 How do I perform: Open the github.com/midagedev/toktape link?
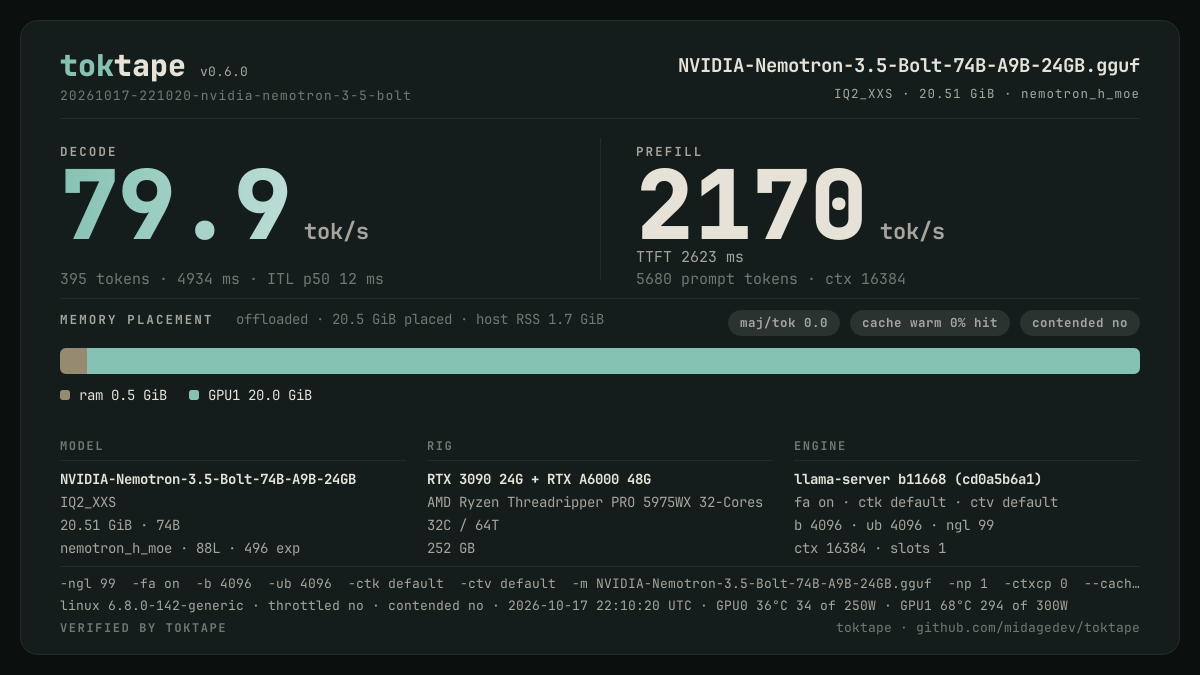point(1028,628)
